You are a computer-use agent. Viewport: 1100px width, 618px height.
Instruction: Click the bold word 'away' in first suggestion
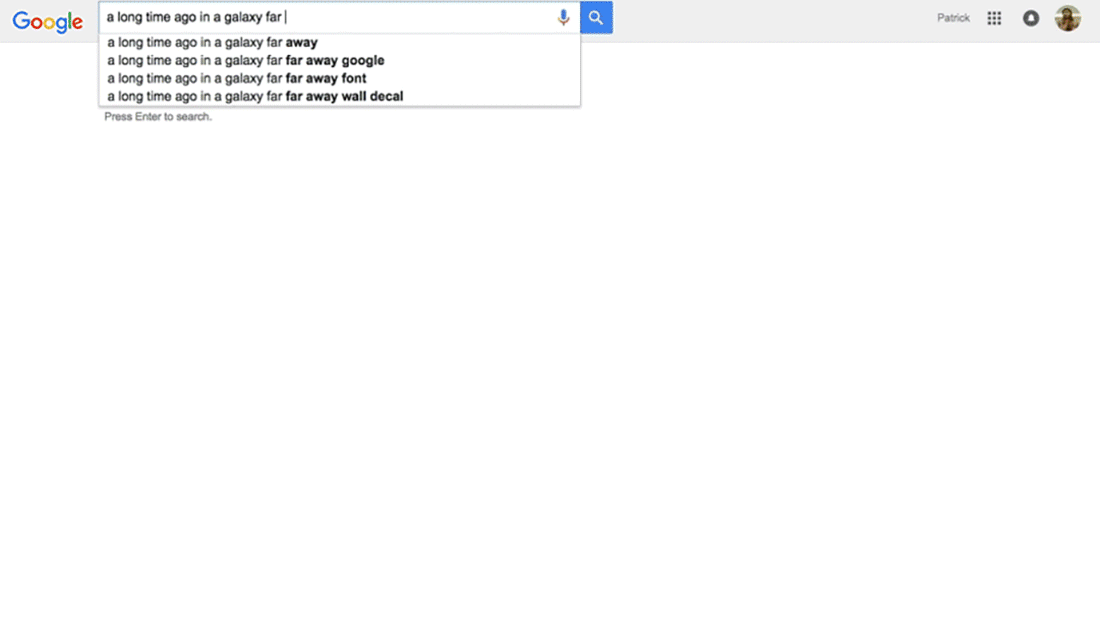click(302, 43)
